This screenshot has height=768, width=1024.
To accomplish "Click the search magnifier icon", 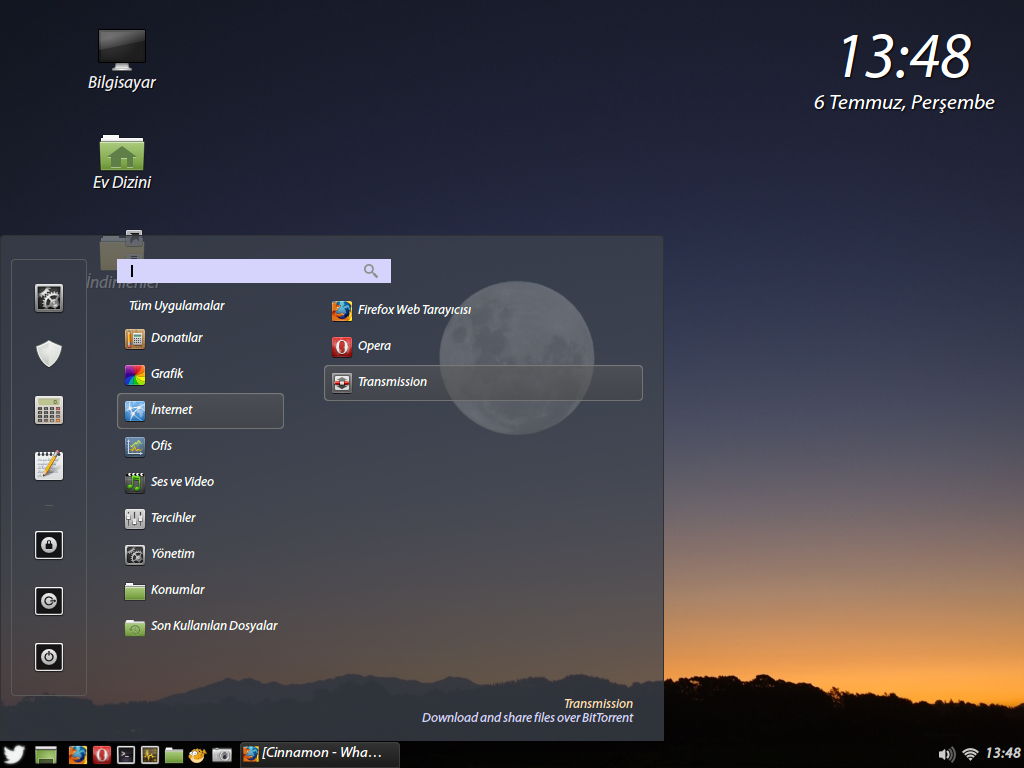I will click(x=371, y=271).
